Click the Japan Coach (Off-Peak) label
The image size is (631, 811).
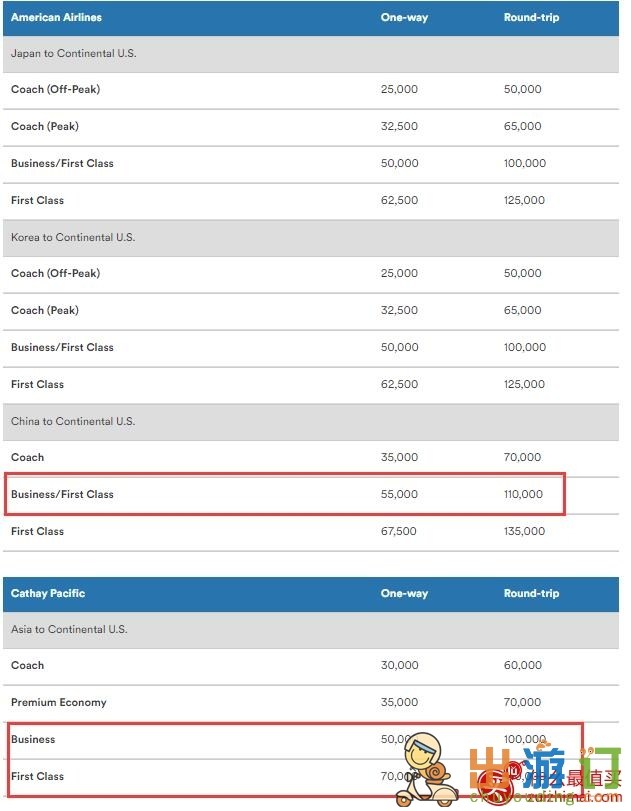click(x=55, y=90)
